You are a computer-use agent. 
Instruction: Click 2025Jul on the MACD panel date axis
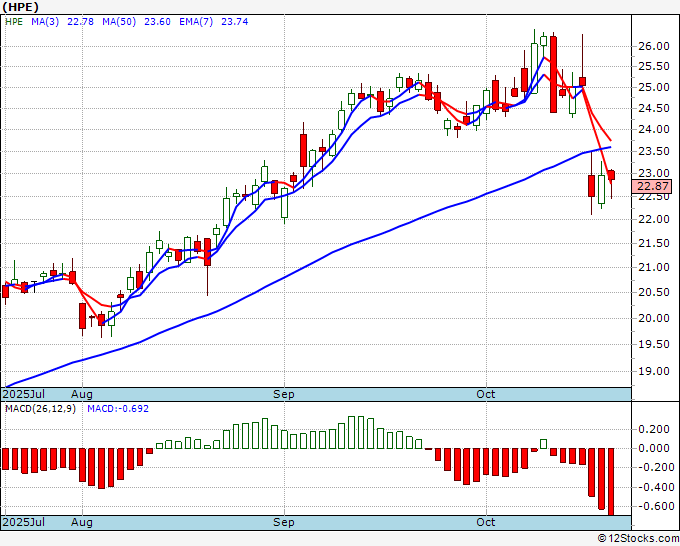pos(24,522)
